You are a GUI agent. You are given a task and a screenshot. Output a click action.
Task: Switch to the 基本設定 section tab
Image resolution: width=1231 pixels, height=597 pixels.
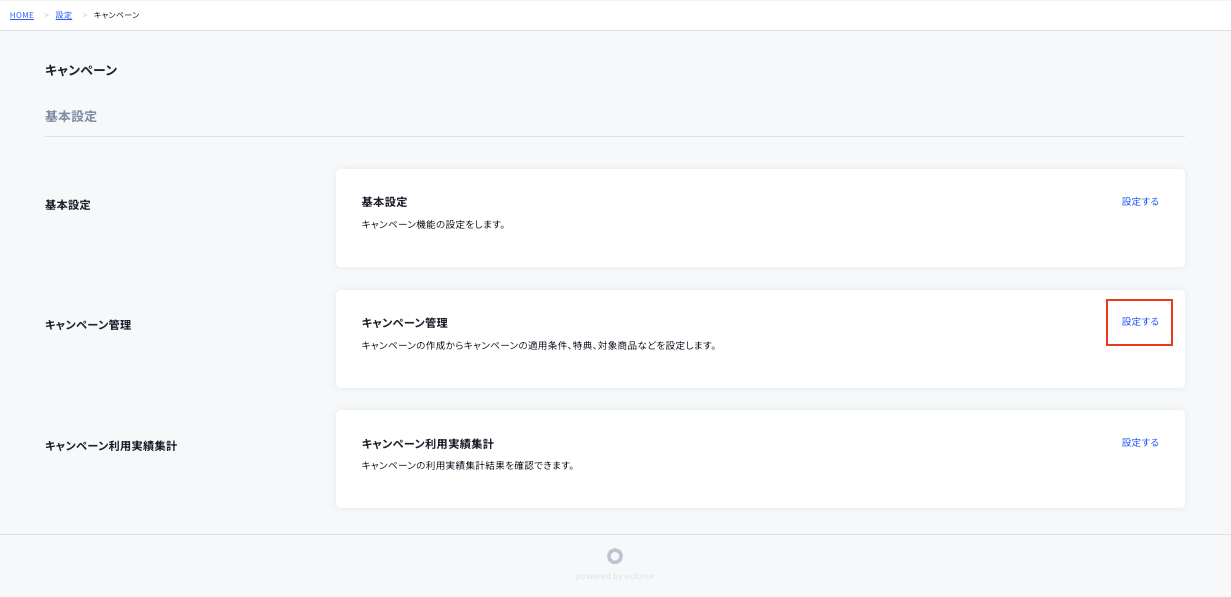coord(69,116)
